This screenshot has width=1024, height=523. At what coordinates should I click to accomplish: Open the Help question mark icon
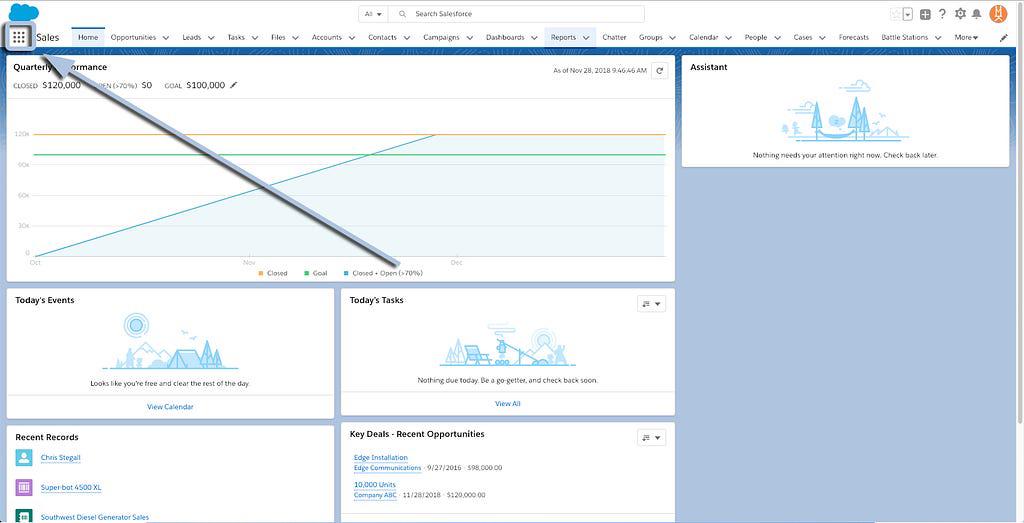point(942,14)
